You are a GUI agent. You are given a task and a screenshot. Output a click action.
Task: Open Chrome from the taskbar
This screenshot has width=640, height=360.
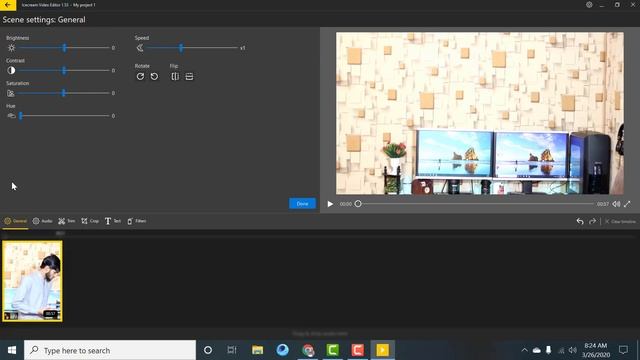(308, 350)
